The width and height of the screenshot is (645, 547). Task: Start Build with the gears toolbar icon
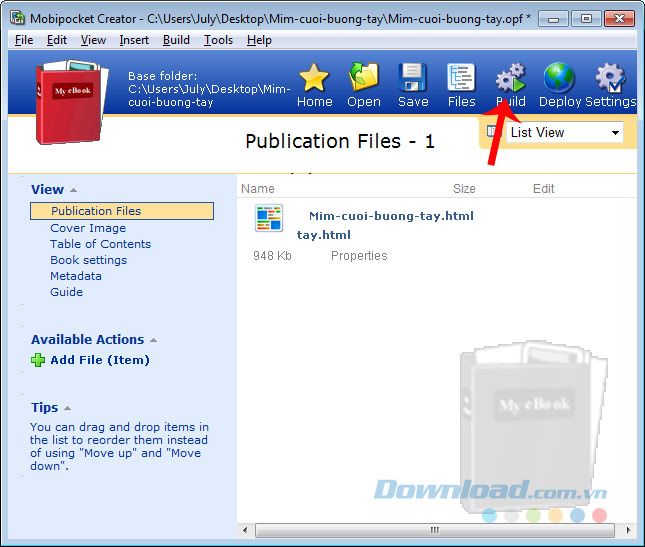(x=510, y=77)
